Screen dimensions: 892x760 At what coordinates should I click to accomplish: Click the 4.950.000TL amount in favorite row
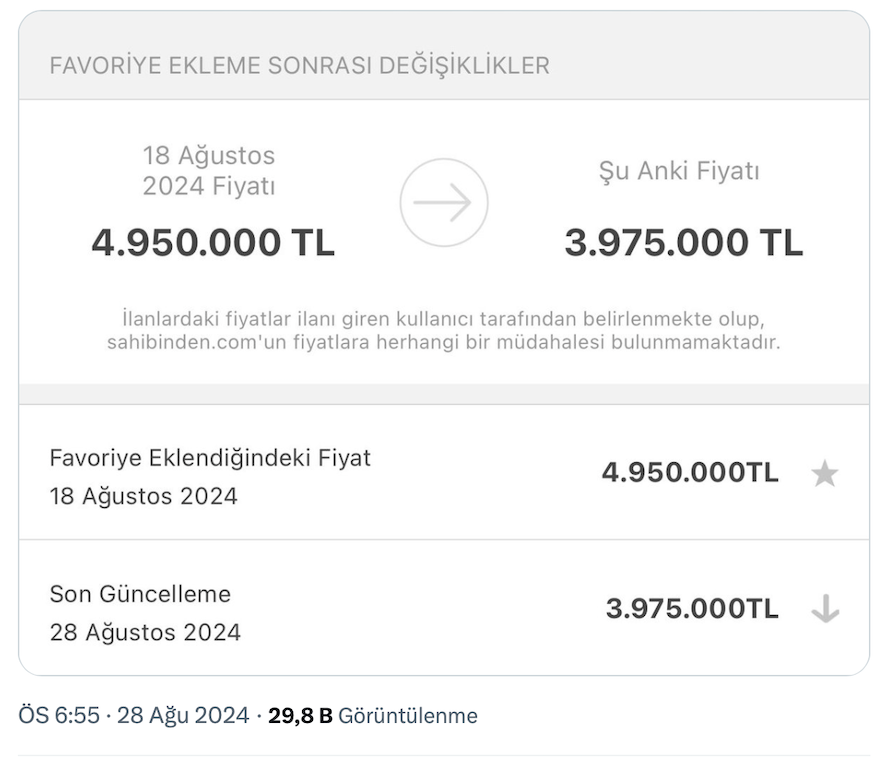coord(690,473)
